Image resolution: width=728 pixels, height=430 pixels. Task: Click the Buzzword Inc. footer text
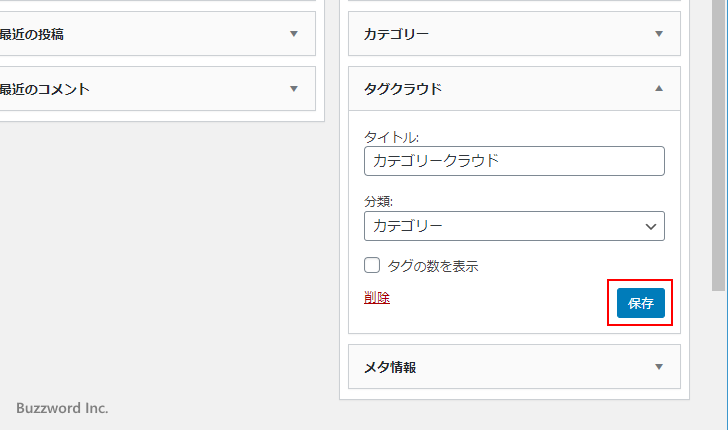(62, 408)
